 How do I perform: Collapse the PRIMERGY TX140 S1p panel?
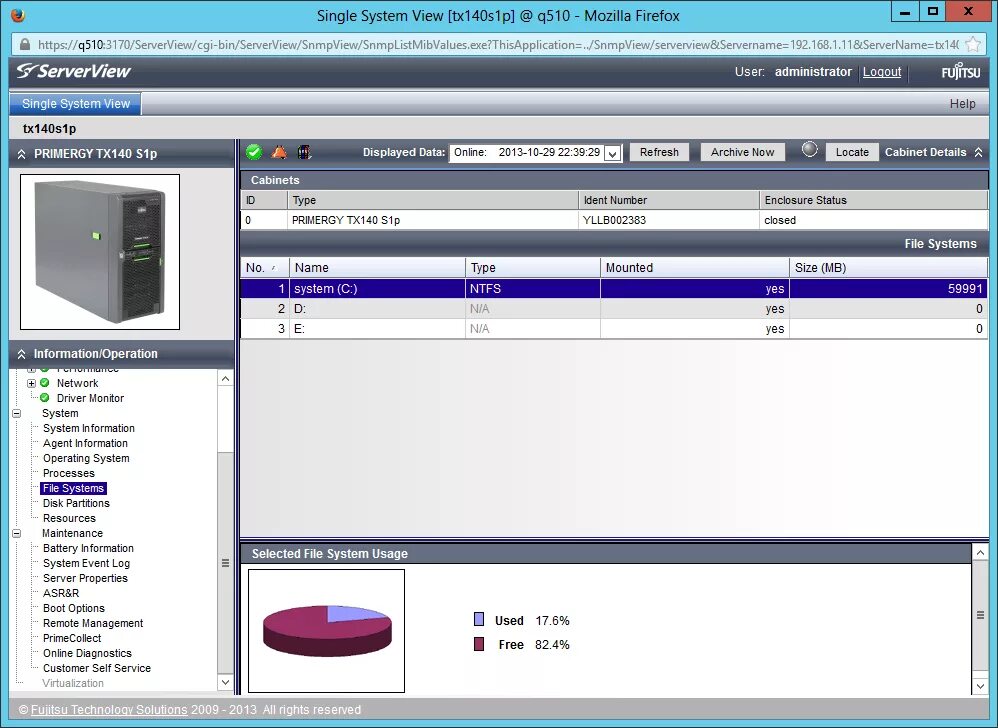[22, 154]
